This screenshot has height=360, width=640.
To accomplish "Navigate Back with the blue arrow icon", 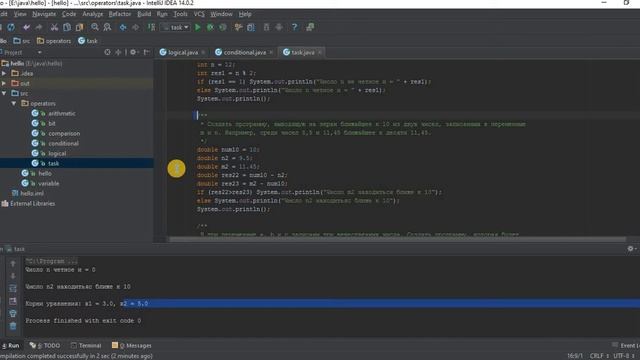I will click(x=123, y=27).
